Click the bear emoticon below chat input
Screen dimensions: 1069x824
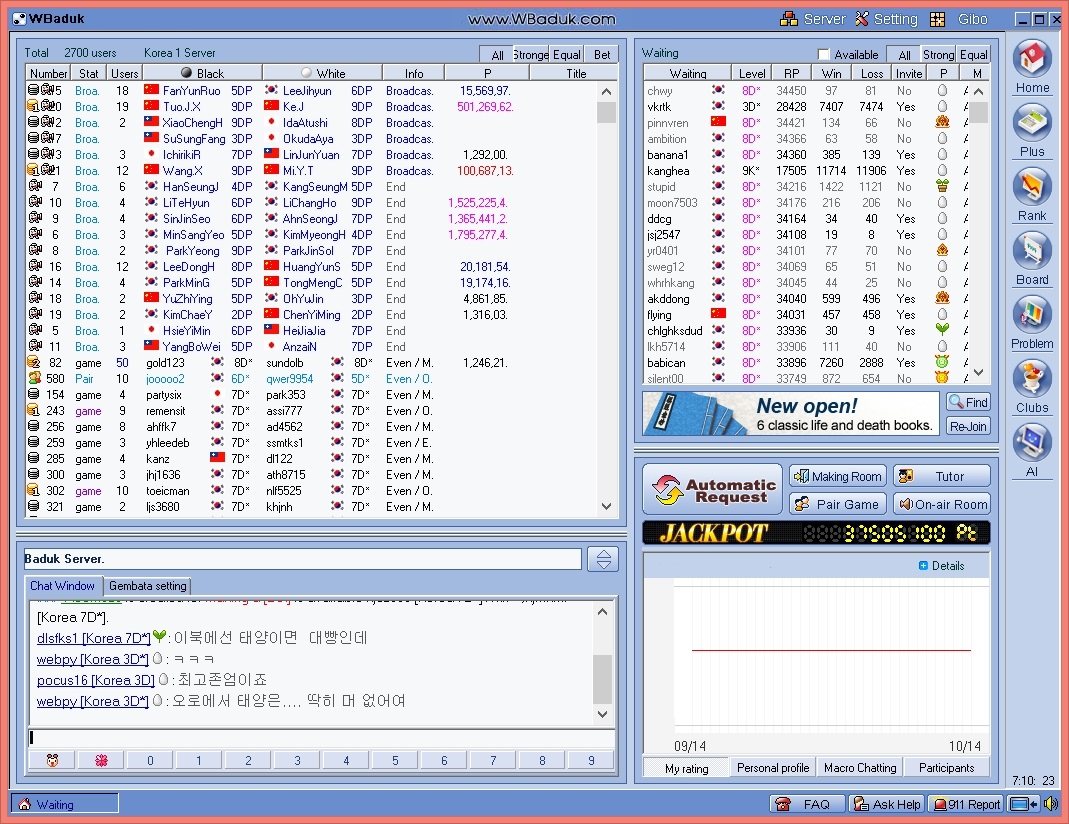point(52,761)
